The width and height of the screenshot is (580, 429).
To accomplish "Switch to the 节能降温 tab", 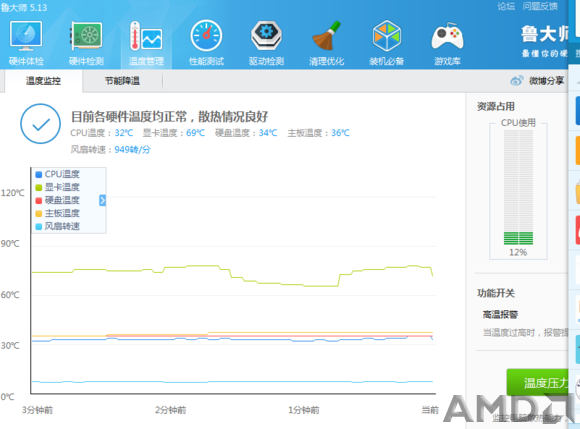I will [x=122, y=81].
